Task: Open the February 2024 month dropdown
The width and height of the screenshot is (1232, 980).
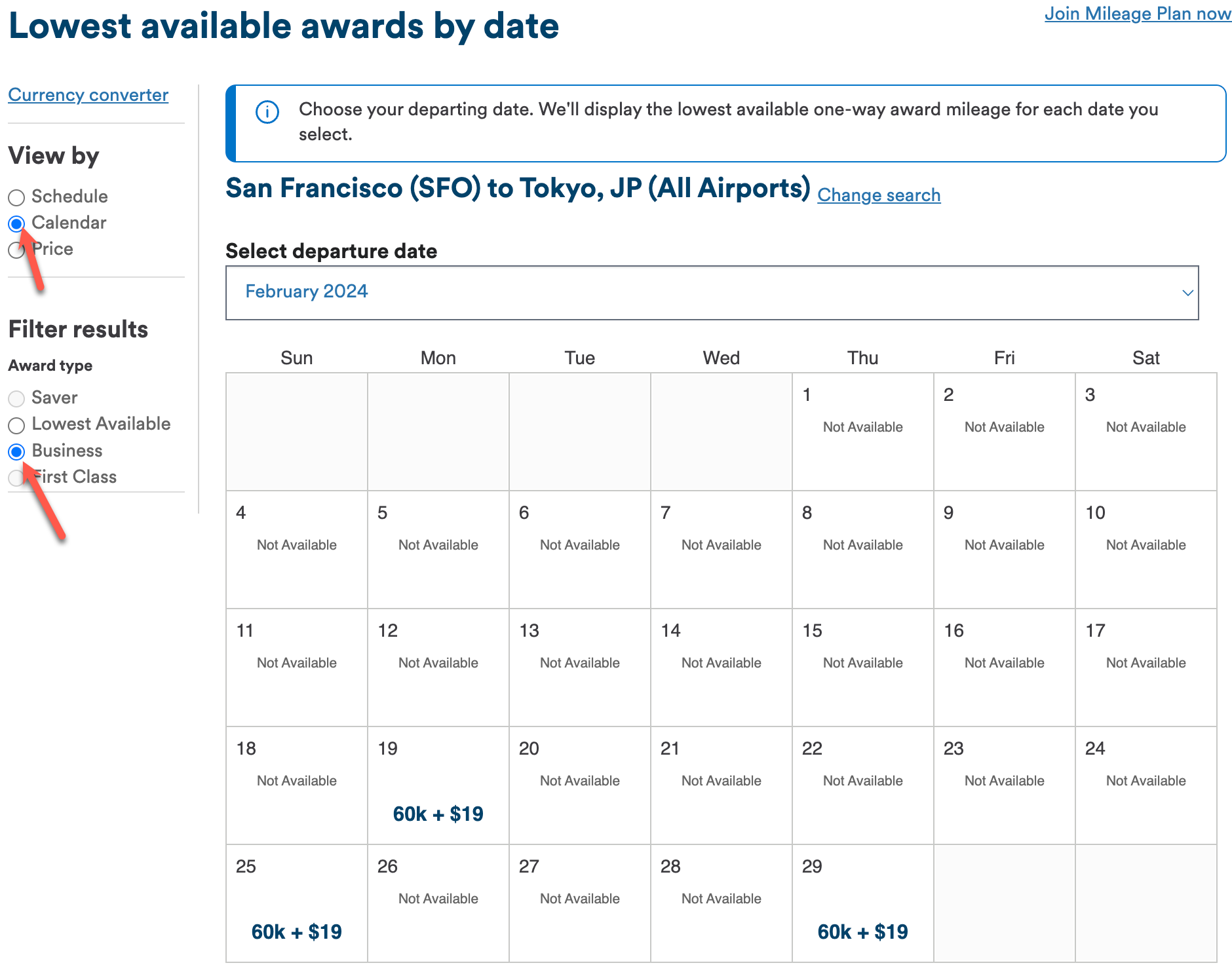Action: [x=712, y=292]
